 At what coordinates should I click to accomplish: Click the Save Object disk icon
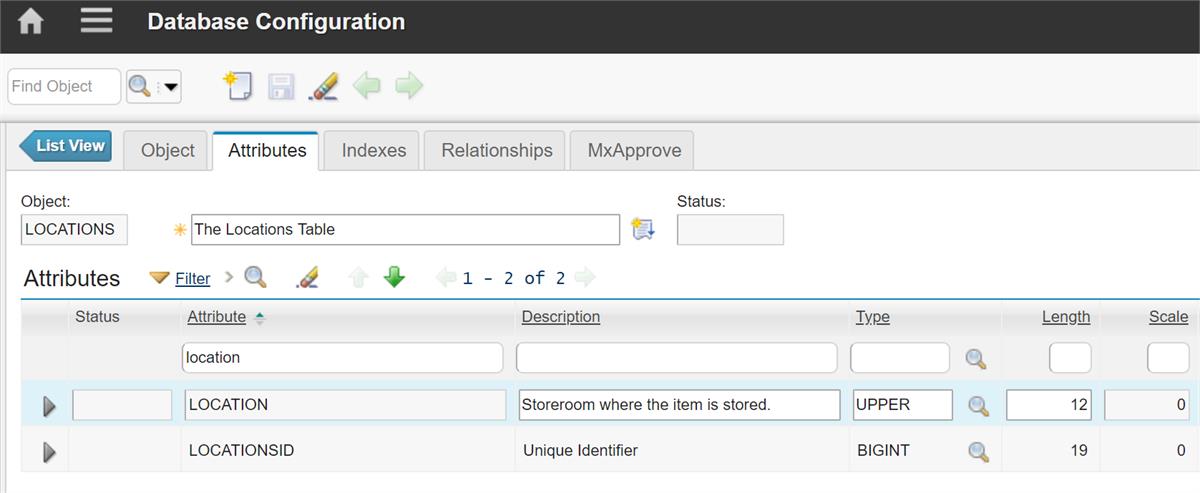[281, 86]
